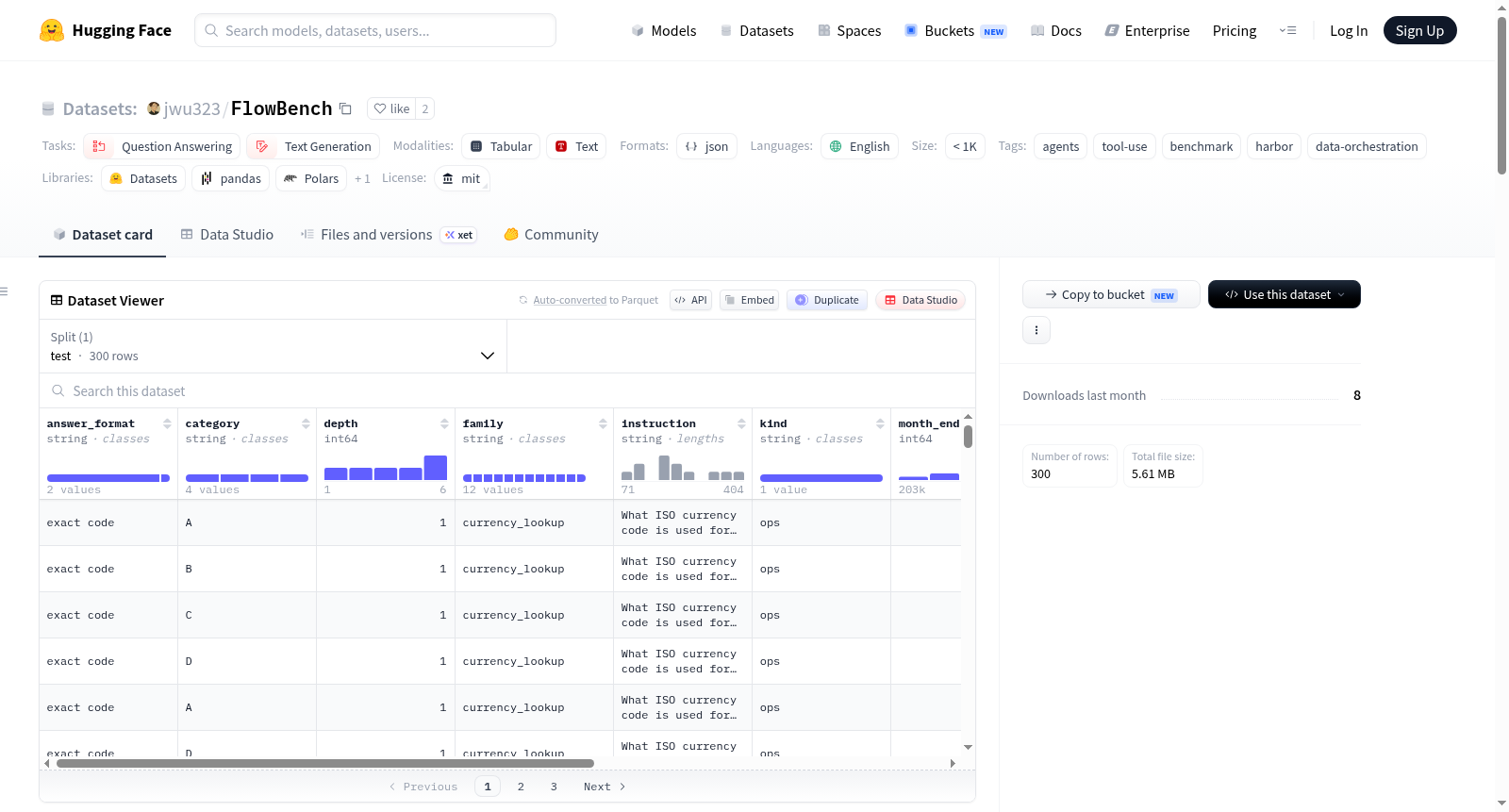Viewport: 1509px width, 812px height.
Task: Open the Models nav item
Action: coord(664,30)
